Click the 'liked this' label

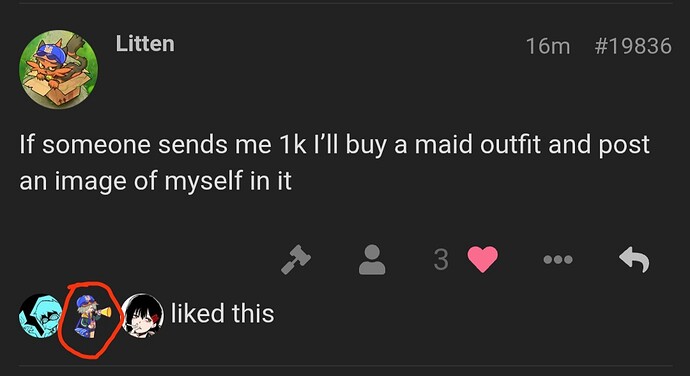[x=222, y=313]
